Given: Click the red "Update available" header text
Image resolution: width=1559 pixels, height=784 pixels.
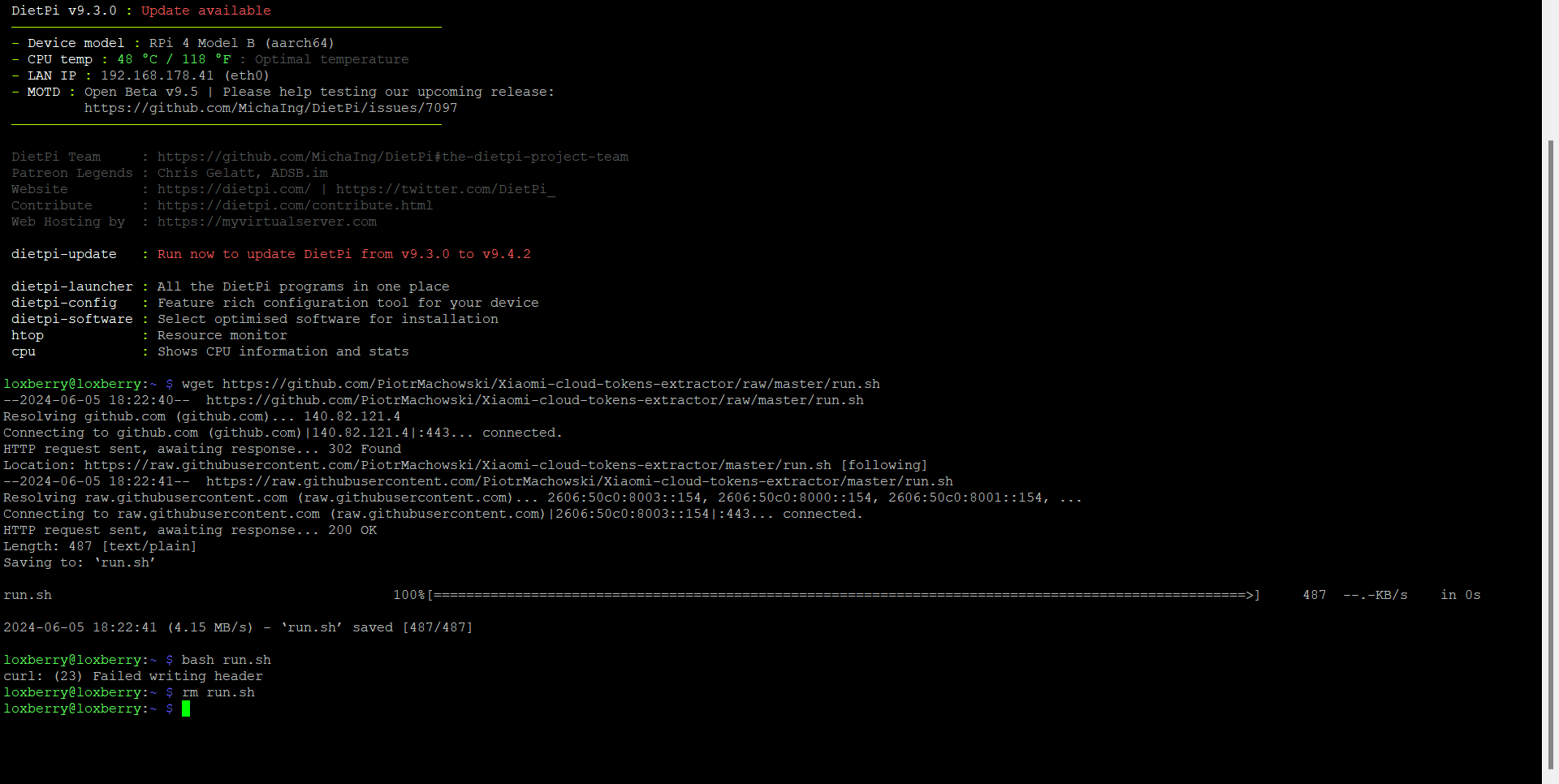Looking at the screenshot, I should (x=205, y=11).
